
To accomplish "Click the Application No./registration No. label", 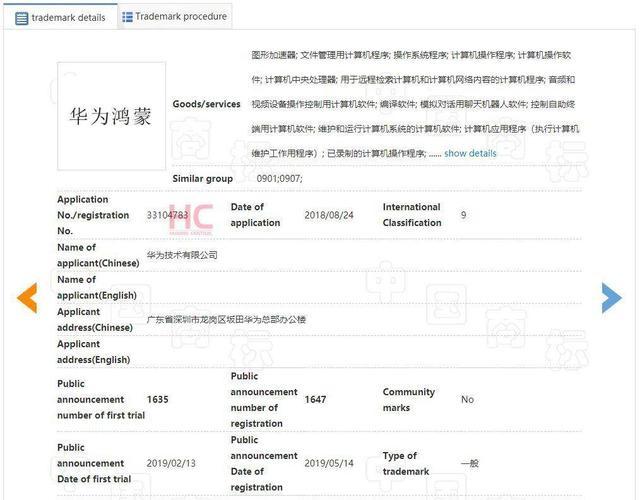I will pos(93,215).
